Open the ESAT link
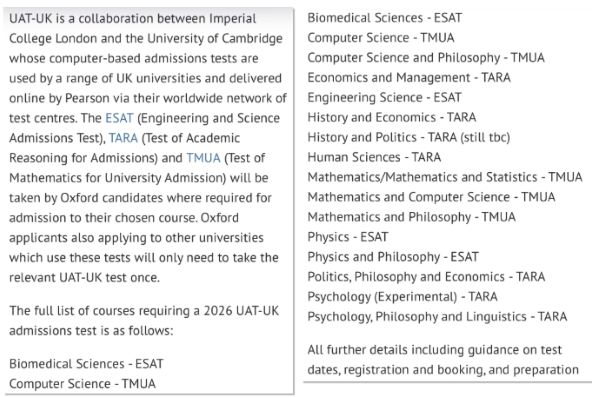Viewport: 600px width, 398px height. click(119, 118)
